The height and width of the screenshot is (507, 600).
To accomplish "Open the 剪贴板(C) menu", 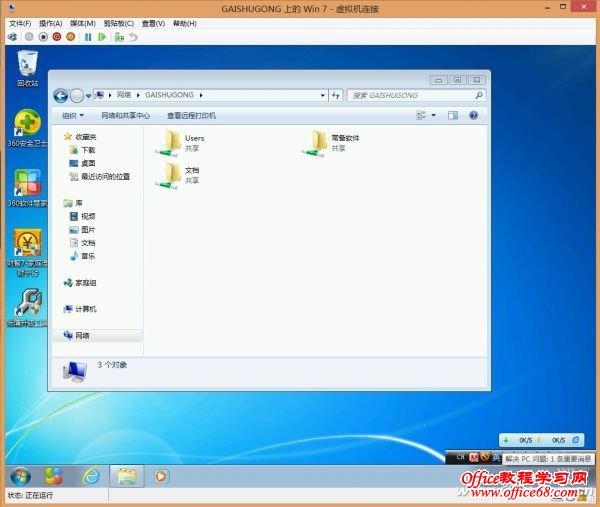I will pos(119,24).
